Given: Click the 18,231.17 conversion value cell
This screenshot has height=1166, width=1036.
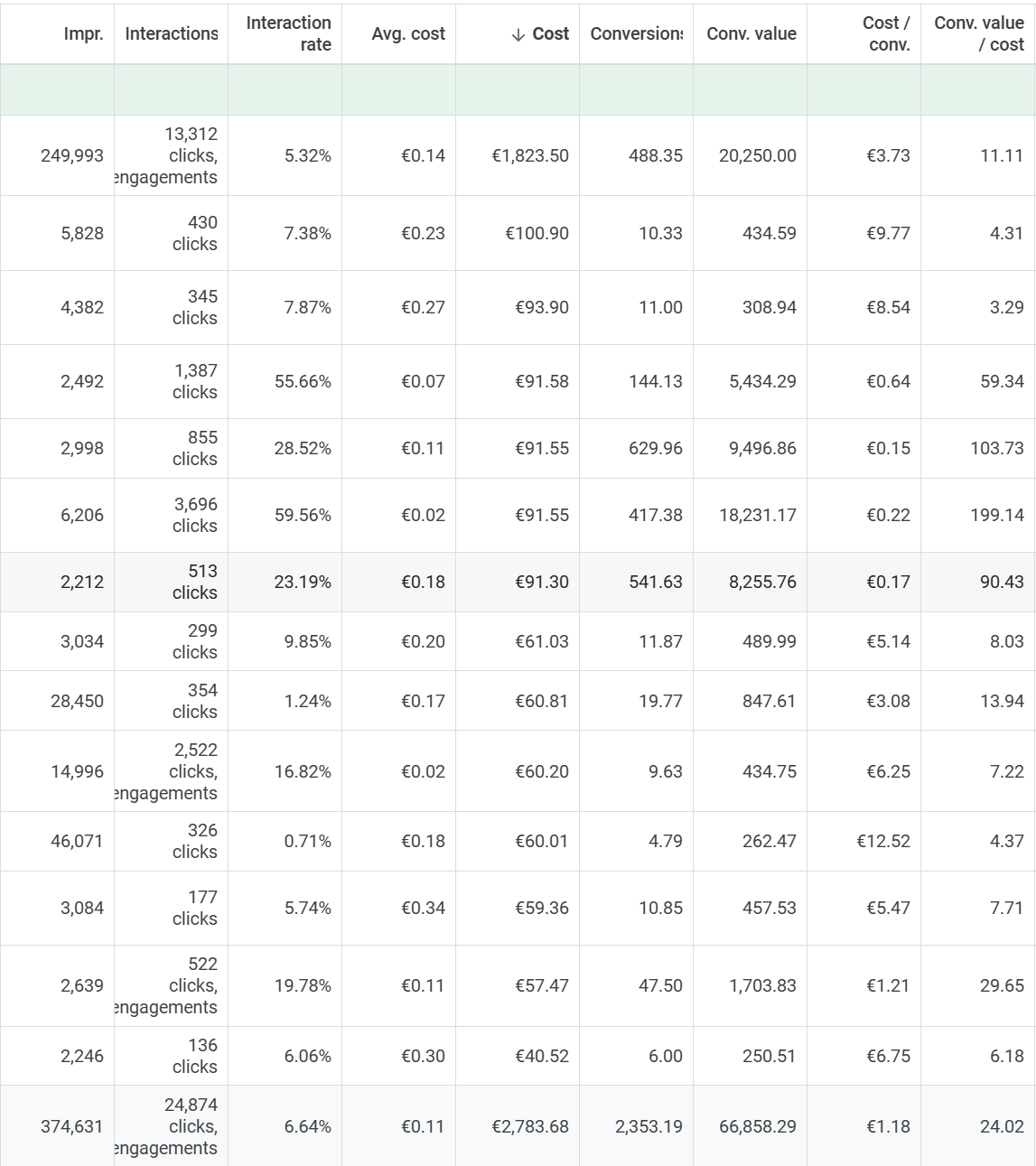Looking at the screenshot, I should tap(757, 515).
